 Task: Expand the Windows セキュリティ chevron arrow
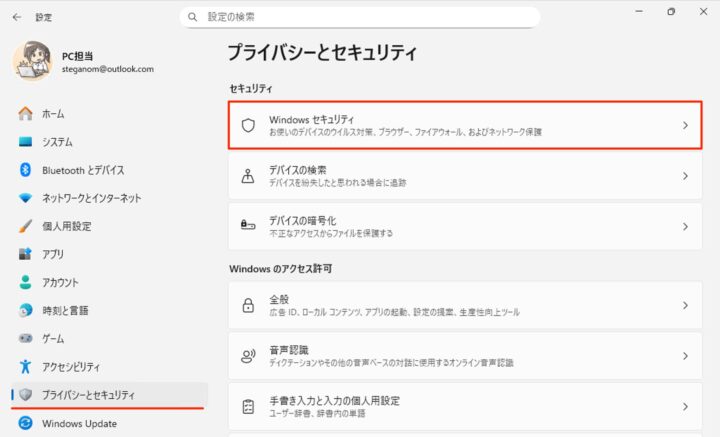point(685,125)
